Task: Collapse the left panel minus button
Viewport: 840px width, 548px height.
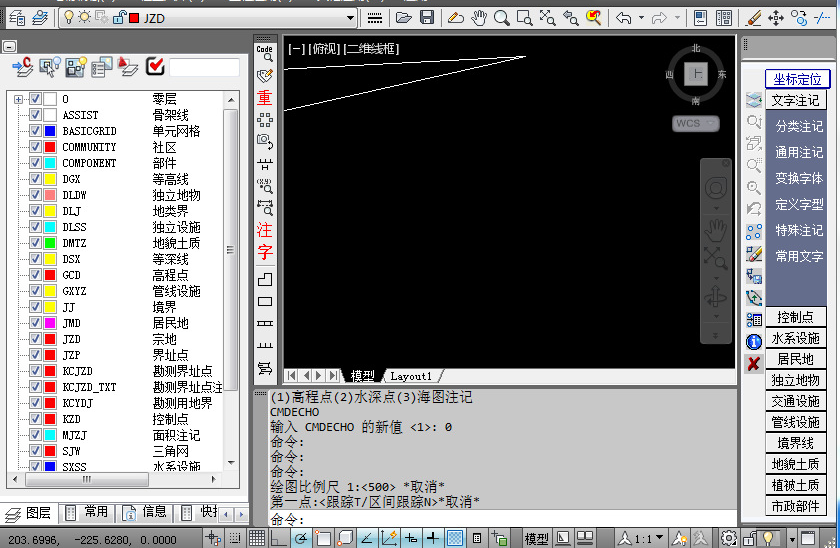Action: (x=10, y=47)
